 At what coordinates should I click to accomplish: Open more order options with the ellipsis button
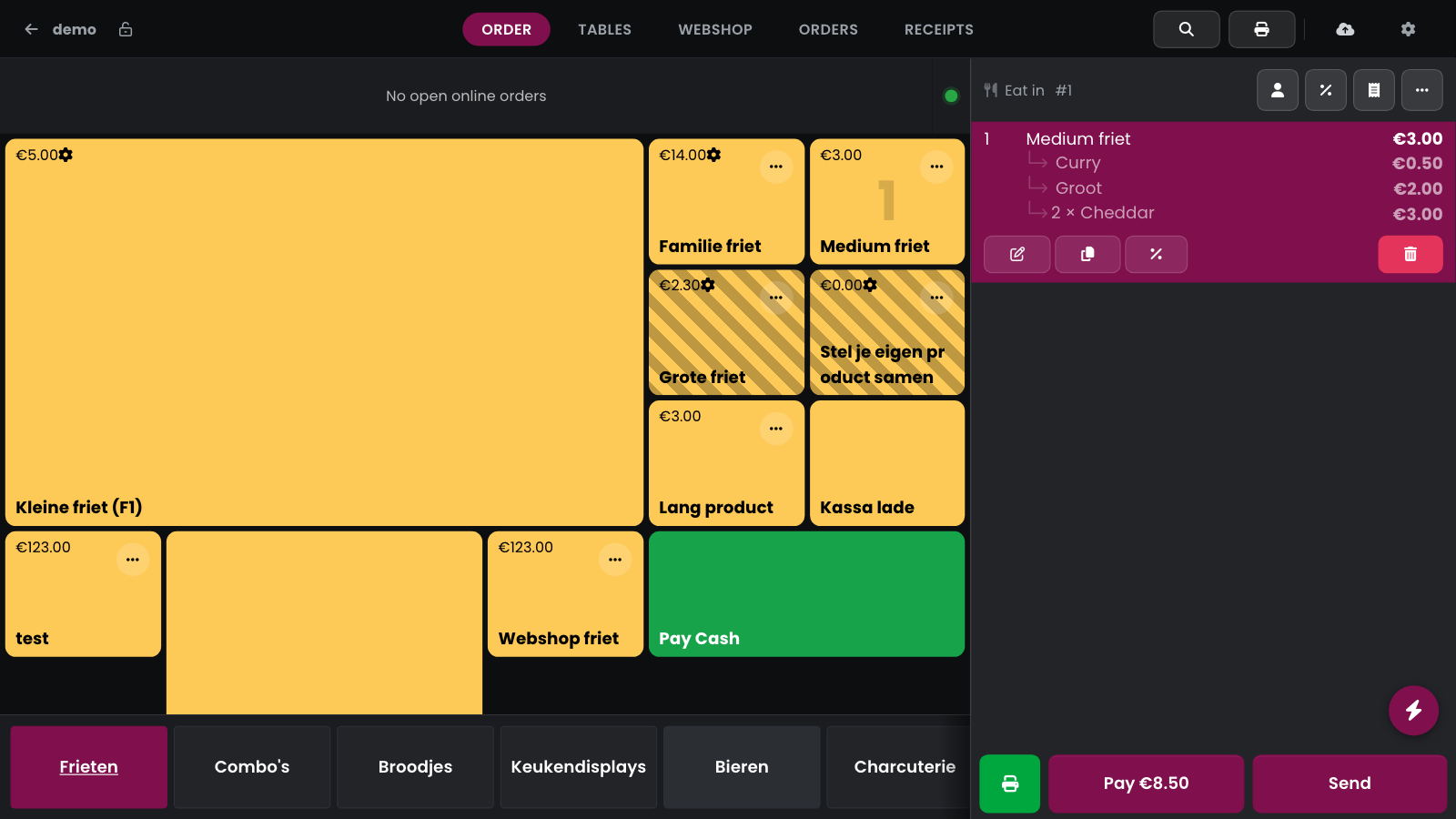point(1422,90)
